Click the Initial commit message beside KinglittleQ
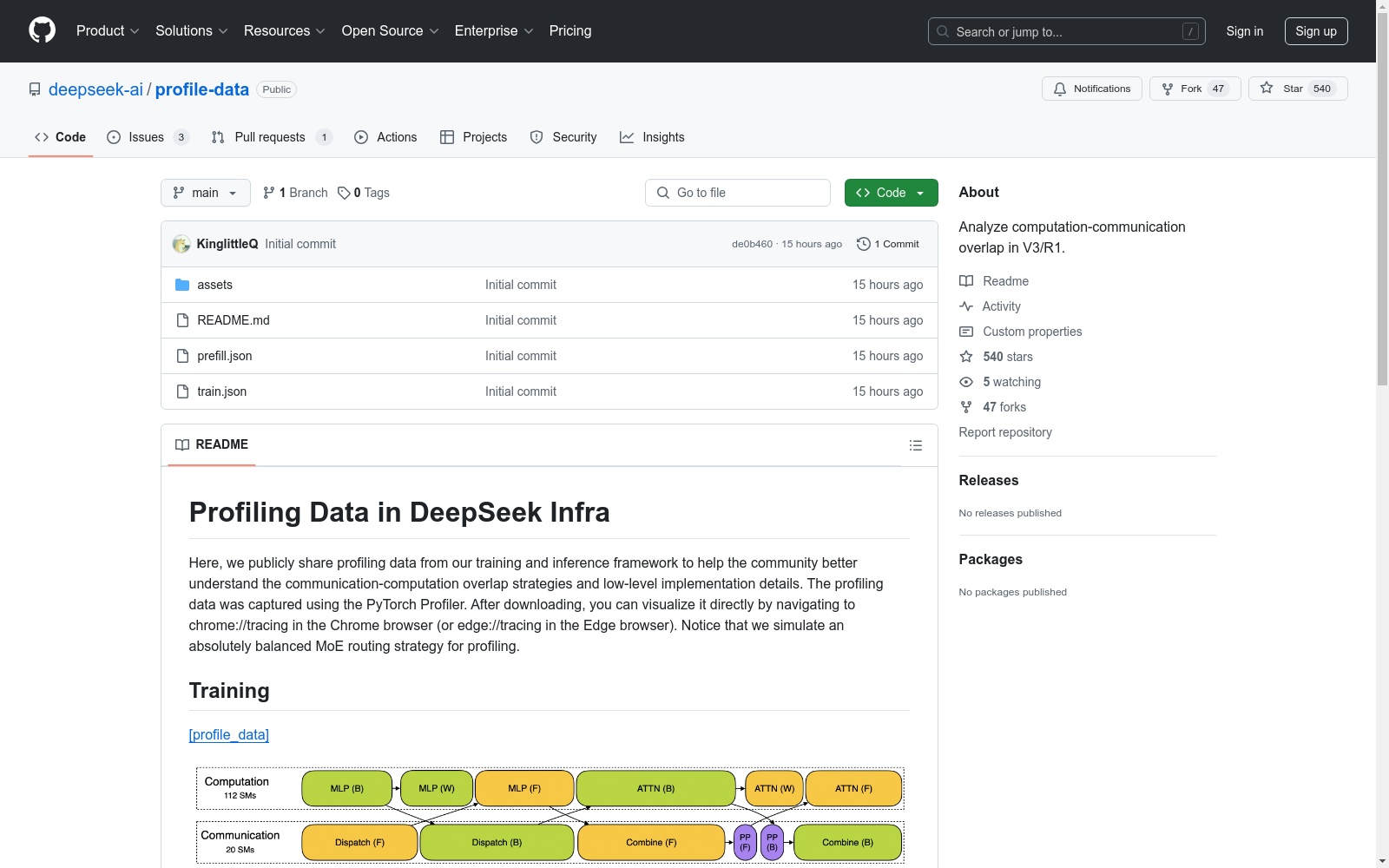The height and width of the screenshot is (868, 1389). pos(300,244)
